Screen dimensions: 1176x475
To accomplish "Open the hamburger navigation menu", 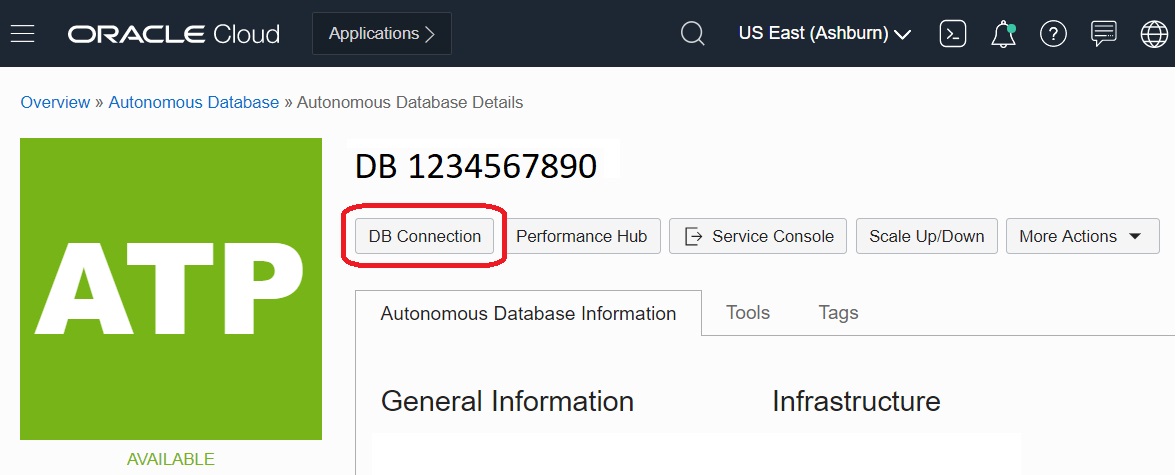I will (22, 34).
